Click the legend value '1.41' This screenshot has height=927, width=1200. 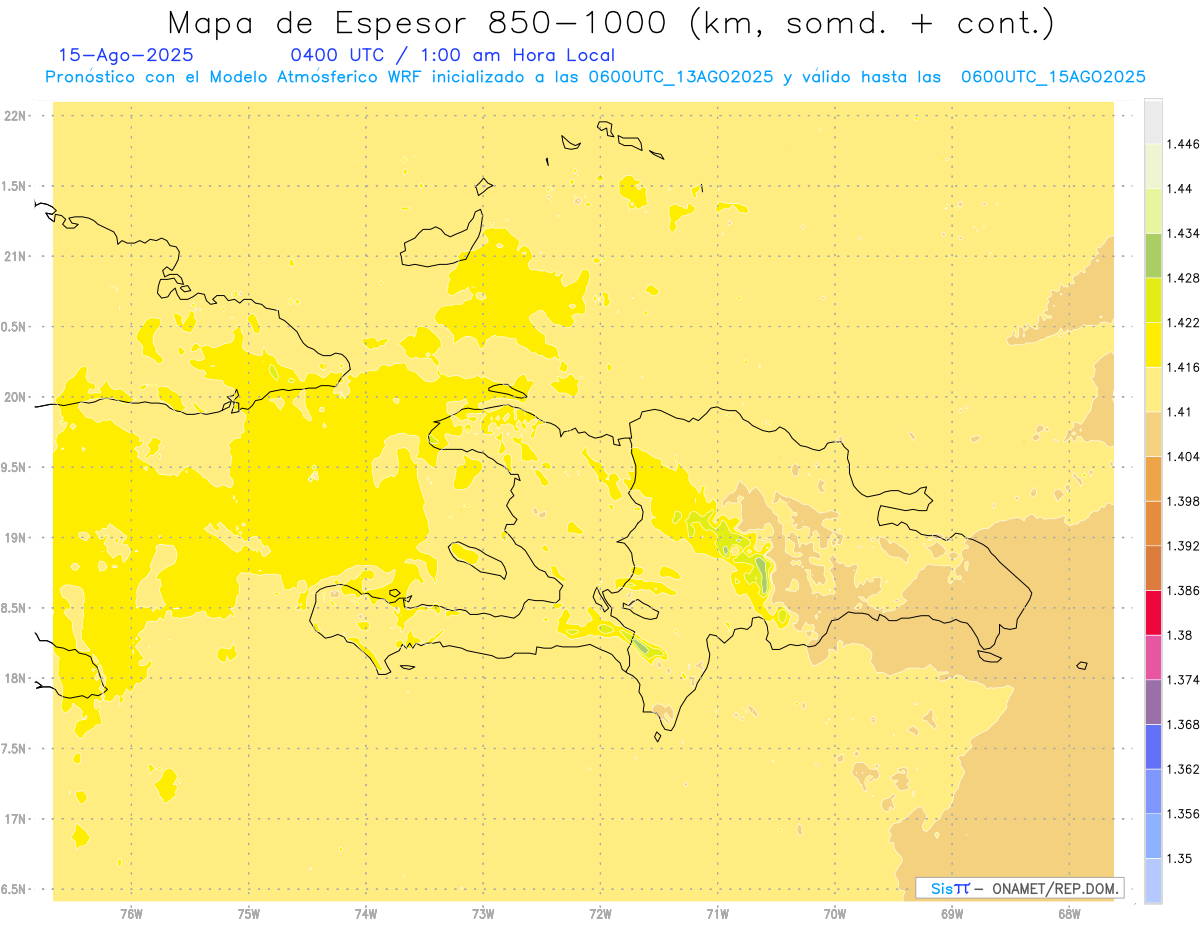click(x=1177, y=412)
